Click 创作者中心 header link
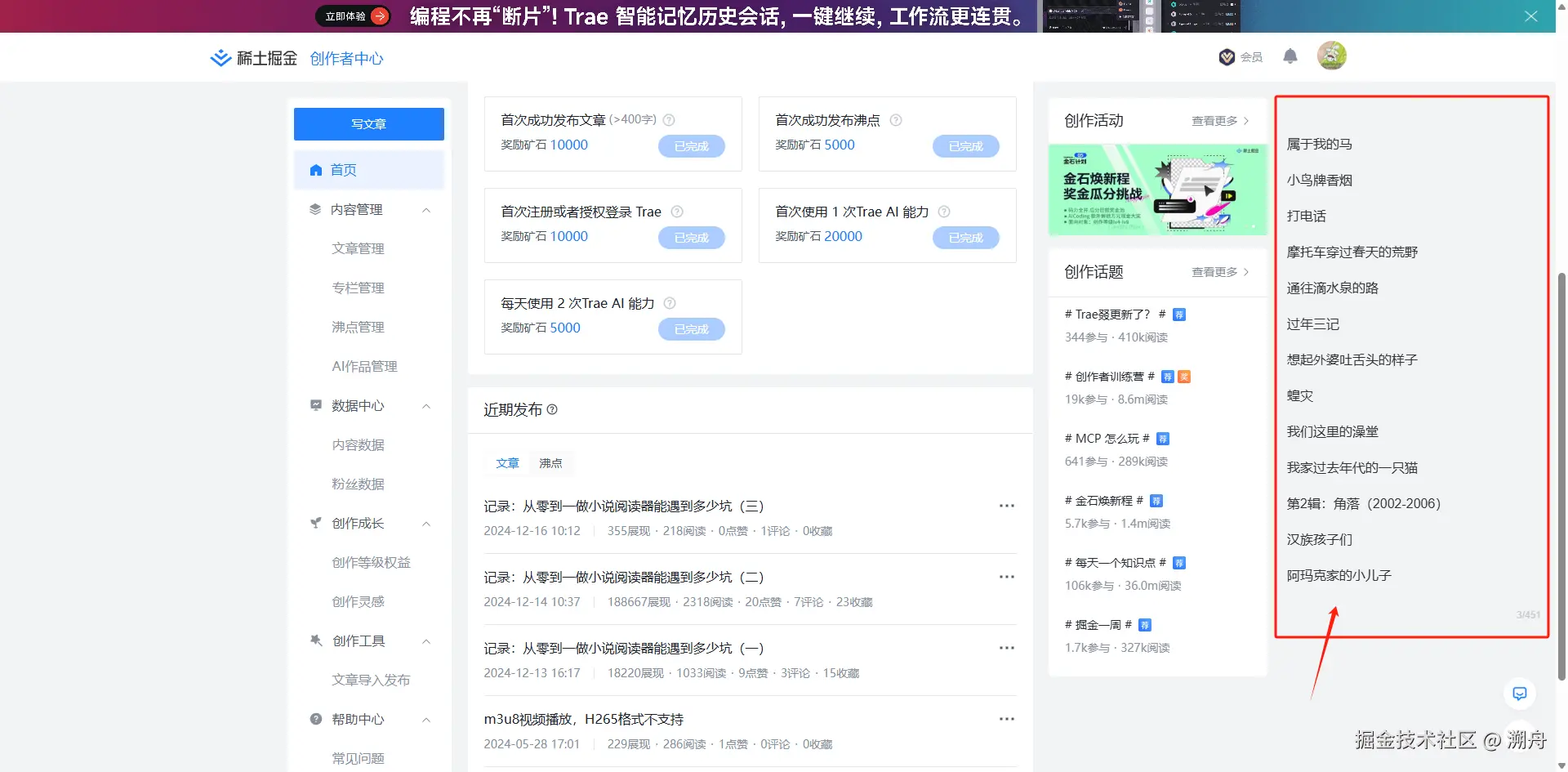Image resolution: width=1568 pixels, height=772 pixels. tap(346, 59)
